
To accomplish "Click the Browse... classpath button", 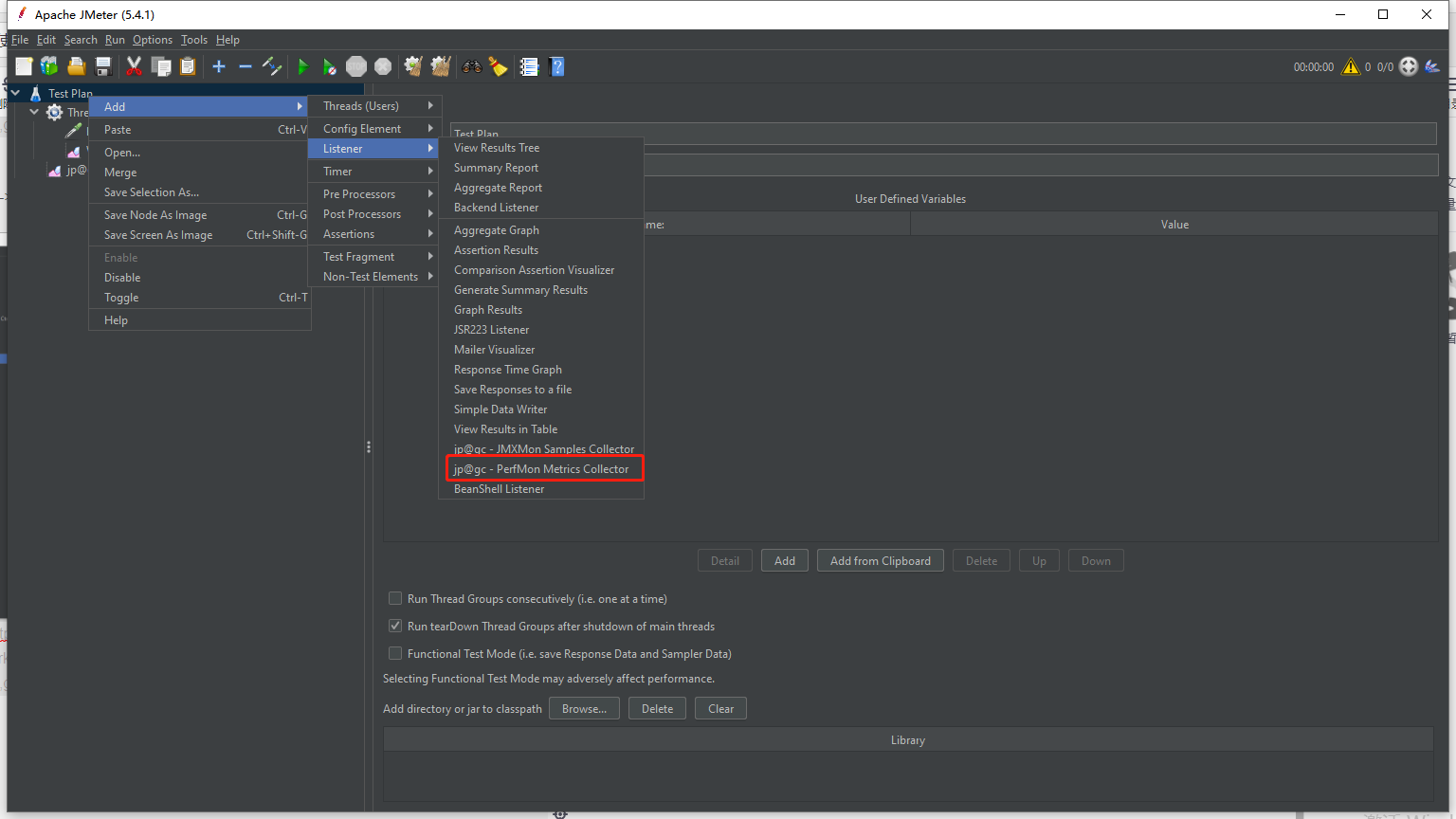I will (x=584, y=708).
